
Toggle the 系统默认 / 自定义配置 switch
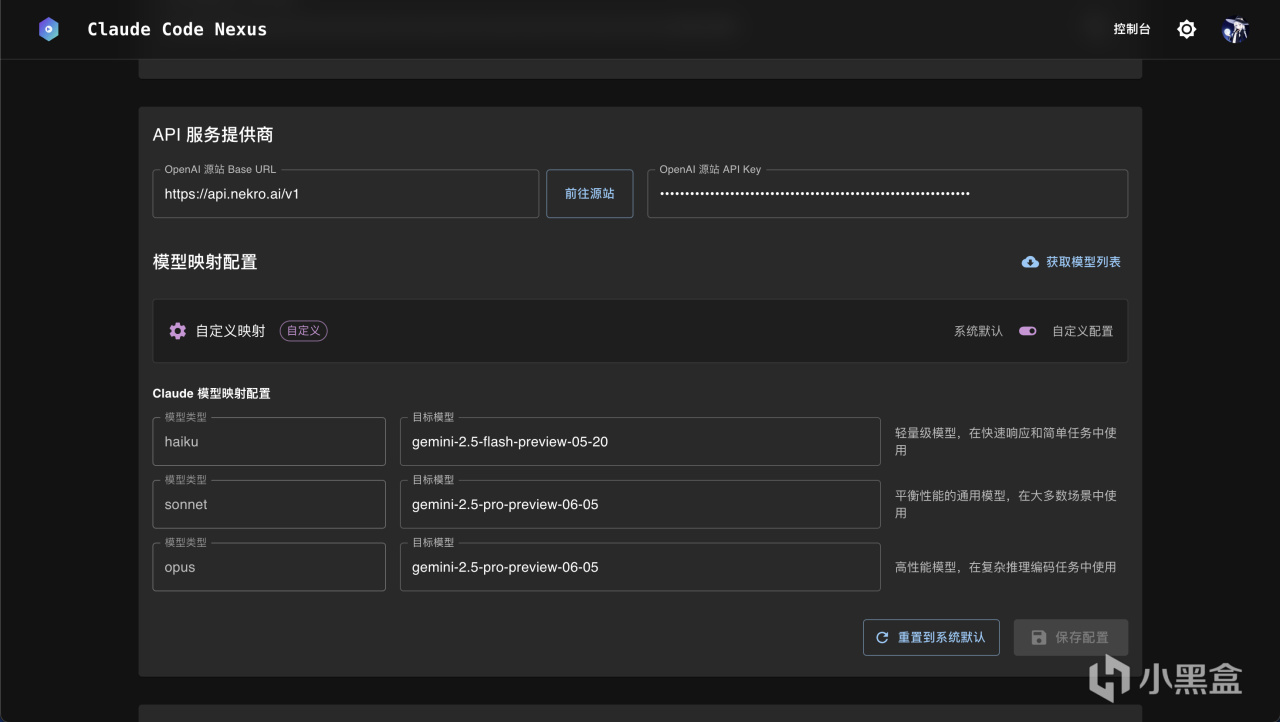coord(1027,331)
